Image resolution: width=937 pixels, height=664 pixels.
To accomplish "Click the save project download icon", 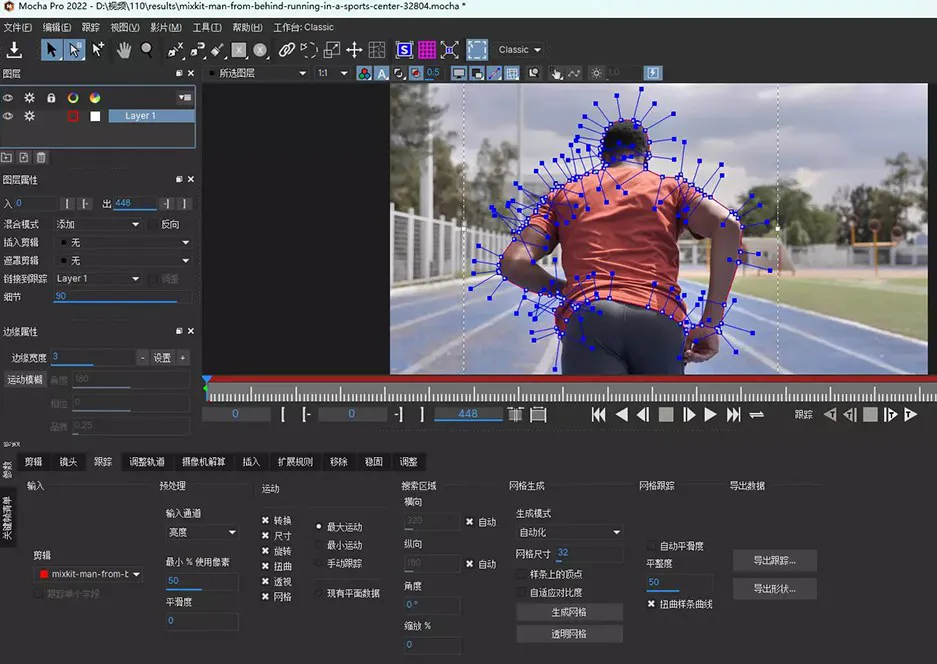I will click(15, 49).
